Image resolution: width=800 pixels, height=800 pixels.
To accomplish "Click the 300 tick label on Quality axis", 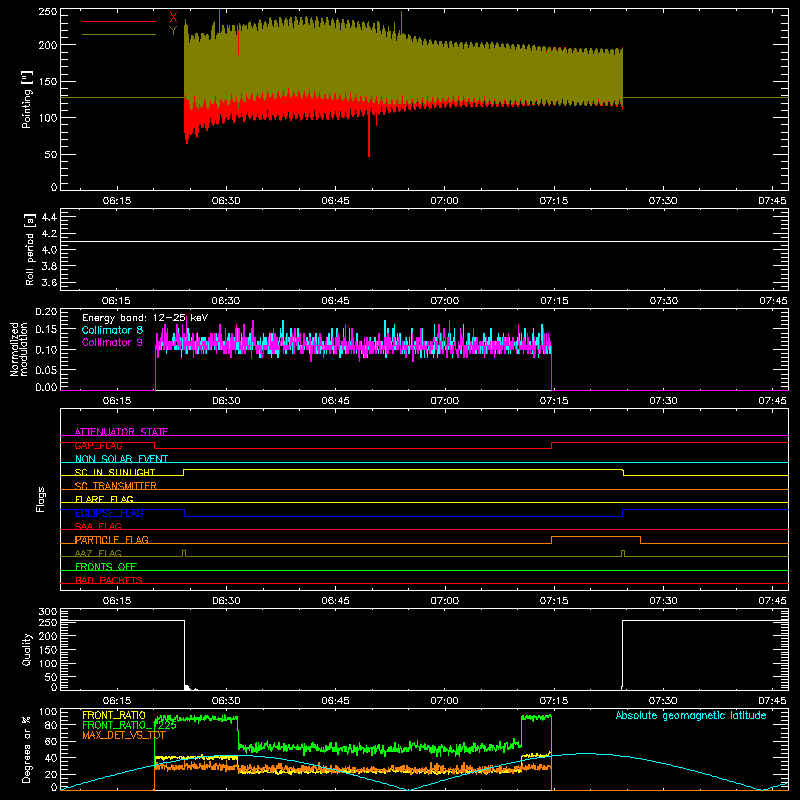I will point(47,612).
